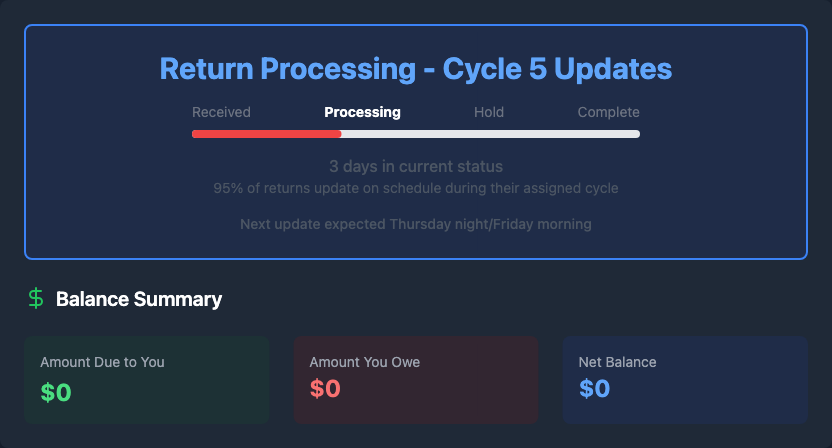The width and height of the screenshot is (832, 448).
Task: Click the right tip of the red progress fill
Action: 338,133
